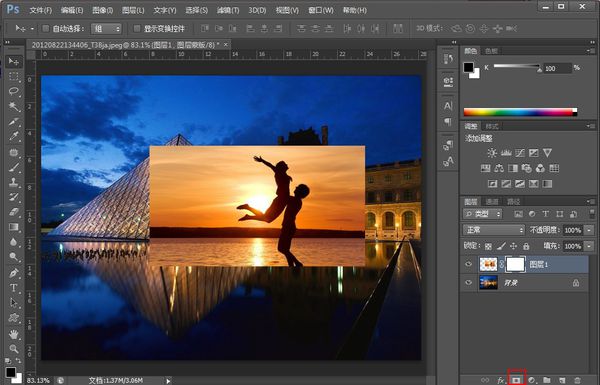Image resolution: width=600 pixels, height=385 pixels.
Task: Select the Magic Wand tool
Action: [x=14, y=106]
